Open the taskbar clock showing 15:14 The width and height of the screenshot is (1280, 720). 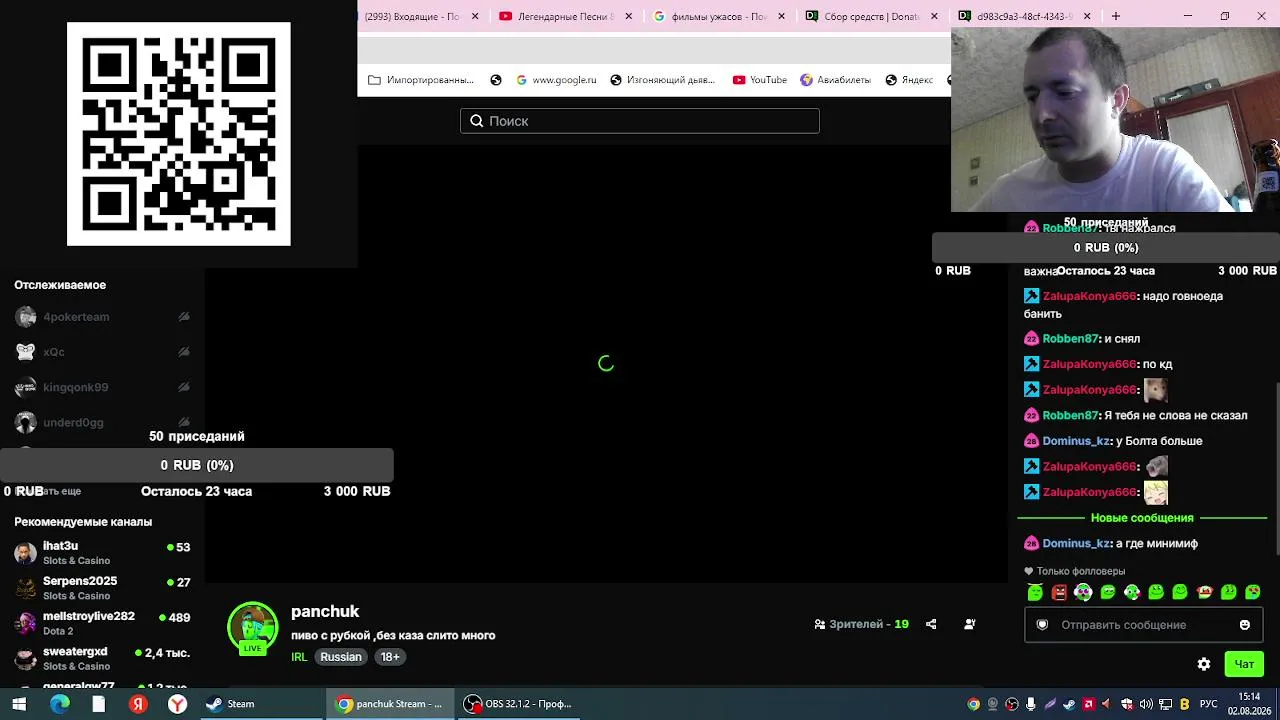[1250, 703]
